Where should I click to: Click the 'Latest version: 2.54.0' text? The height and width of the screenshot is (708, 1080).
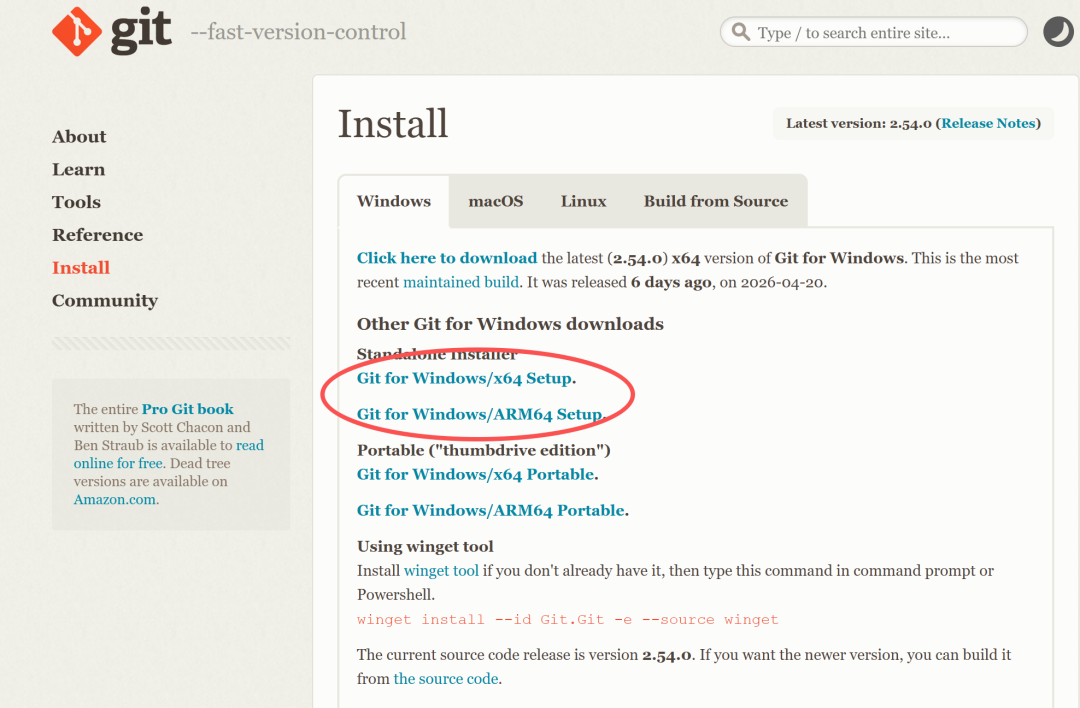(859, 123)
